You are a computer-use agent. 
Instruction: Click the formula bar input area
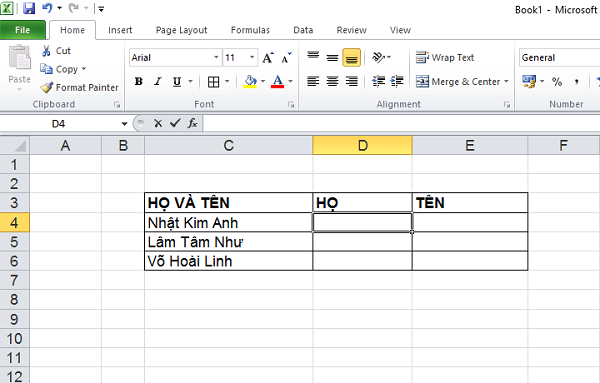401,124
